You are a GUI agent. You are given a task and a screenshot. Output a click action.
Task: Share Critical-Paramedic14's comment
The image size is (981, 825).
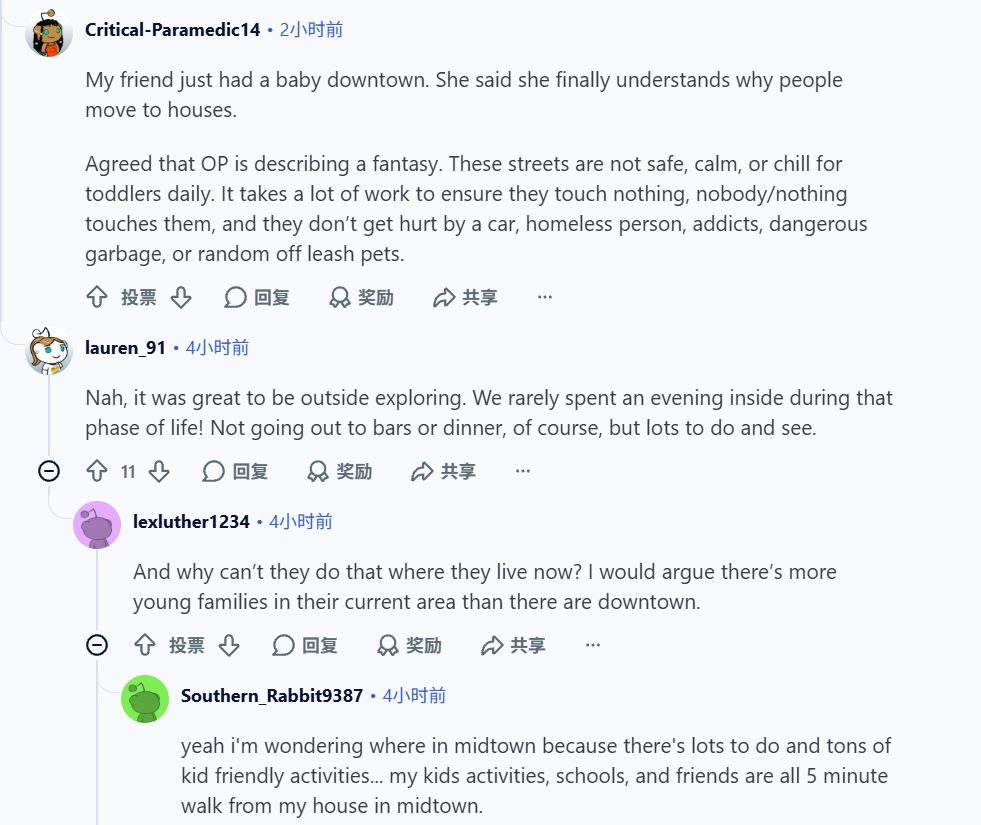click(465, 297)
